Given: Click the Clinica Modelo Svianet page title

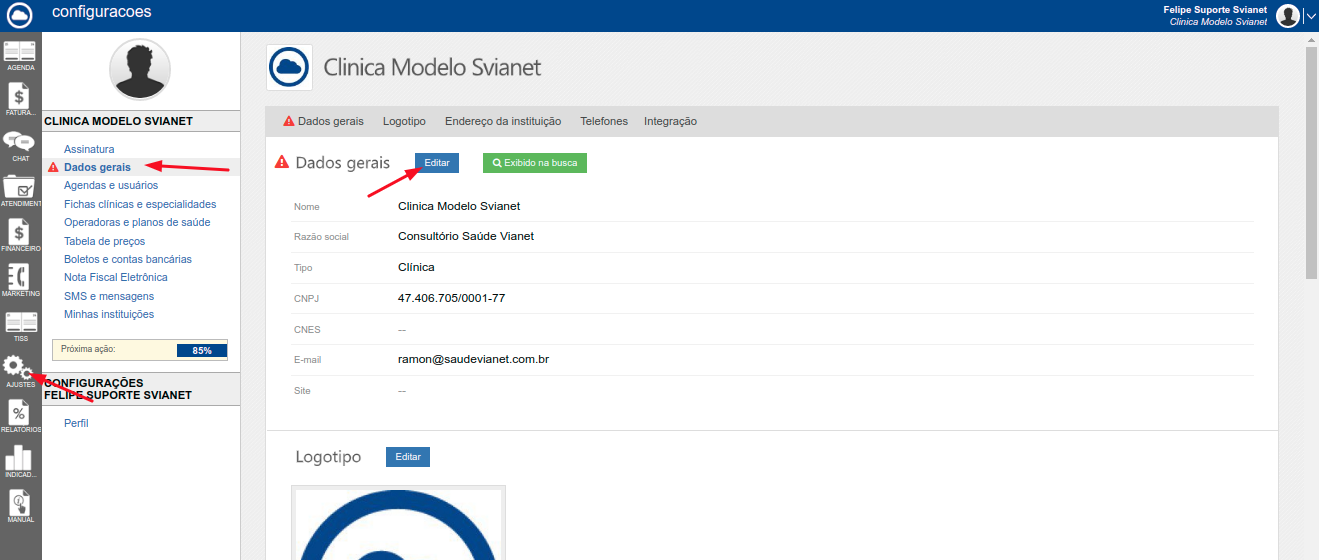Looking at the screenshot, I should 432,67.
